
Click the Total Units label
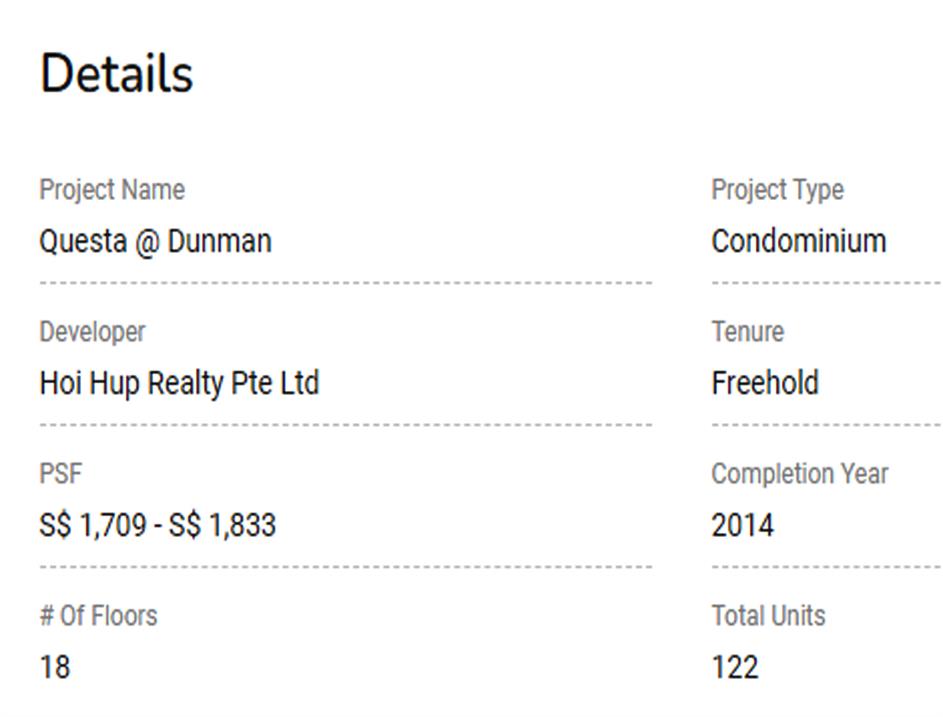[768, 616]
